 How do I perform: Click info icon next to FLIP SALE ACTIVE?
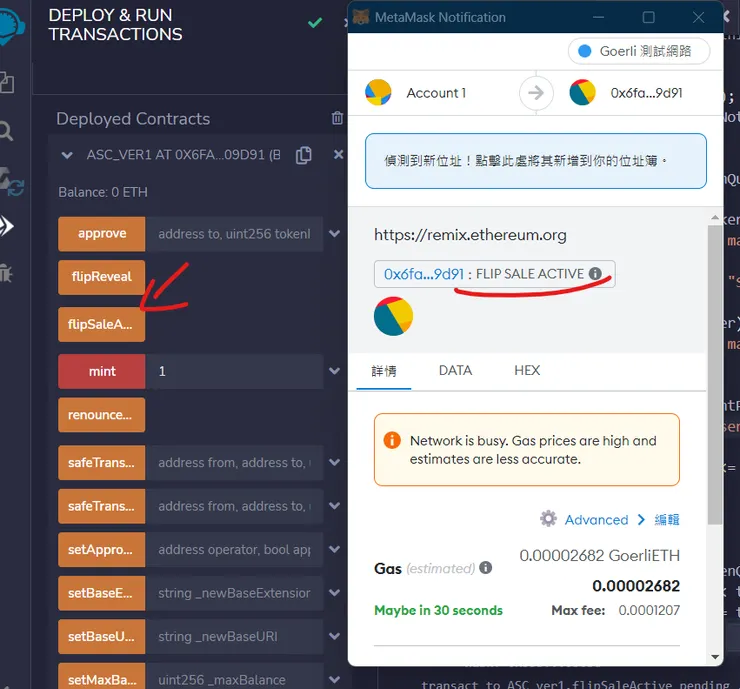click(x=595, y=273)
